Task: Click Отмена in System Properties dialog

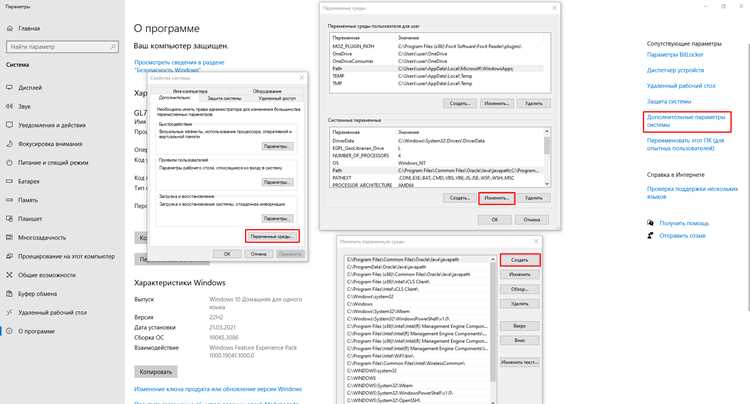Action: 258,254
